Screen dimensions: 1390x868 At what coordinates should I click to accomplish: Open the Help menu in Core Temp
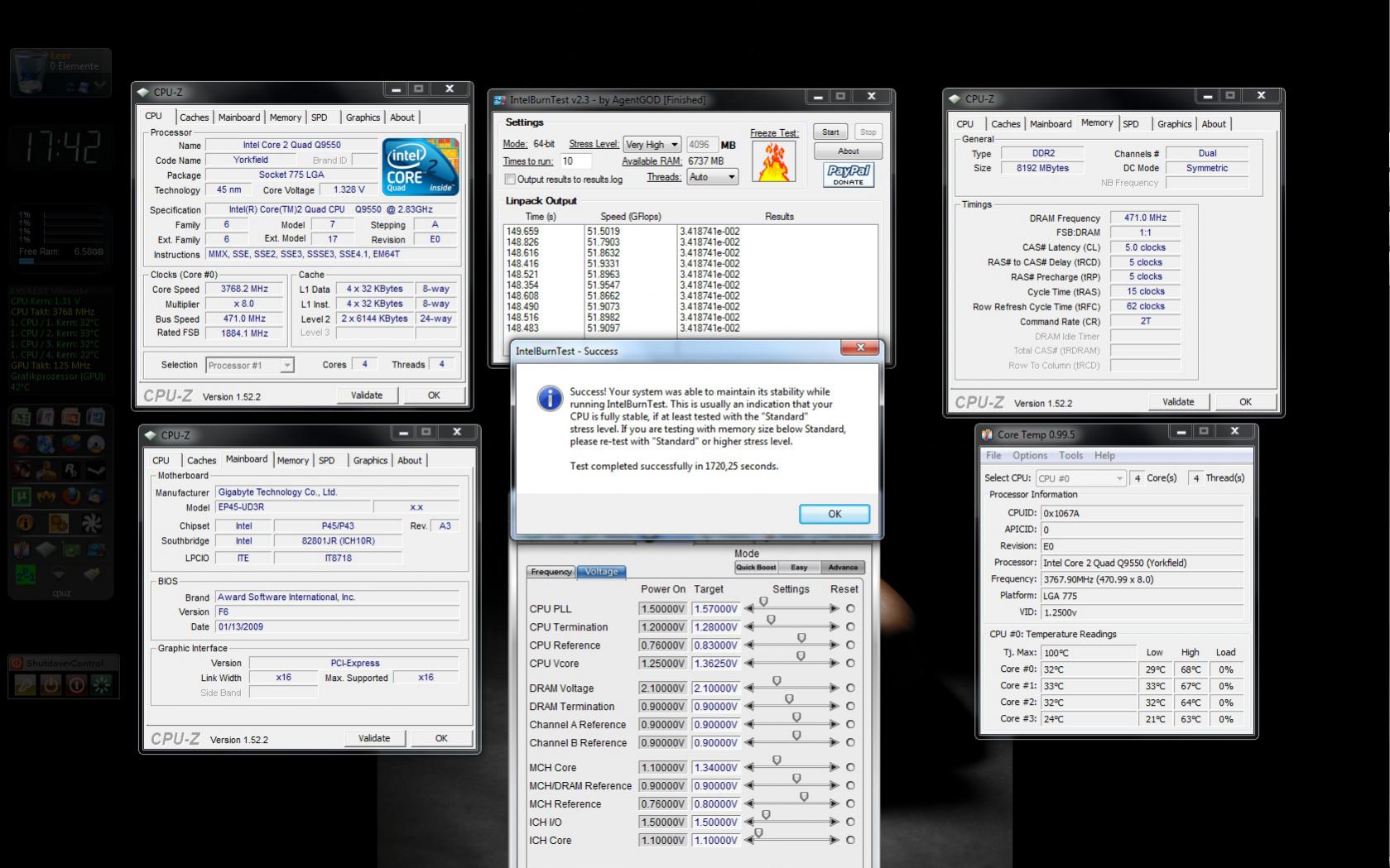click(1104, 456)
